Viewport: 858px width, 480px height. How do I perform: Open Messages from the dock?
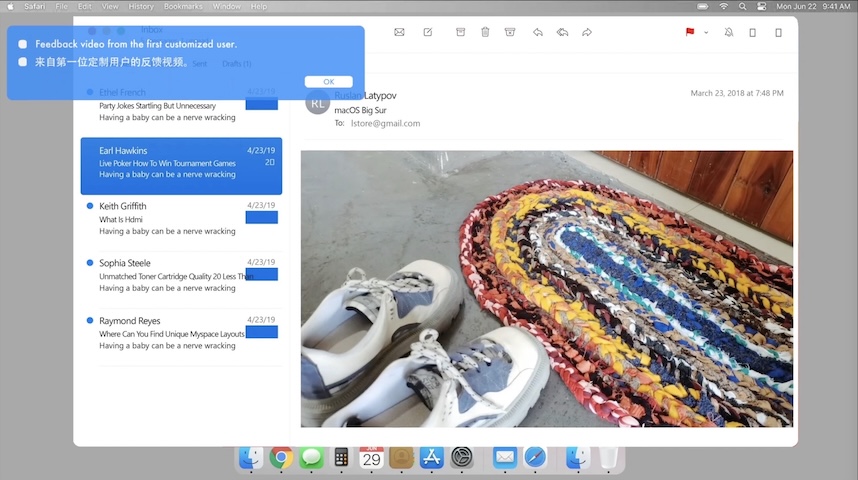(x=311, y=458)
